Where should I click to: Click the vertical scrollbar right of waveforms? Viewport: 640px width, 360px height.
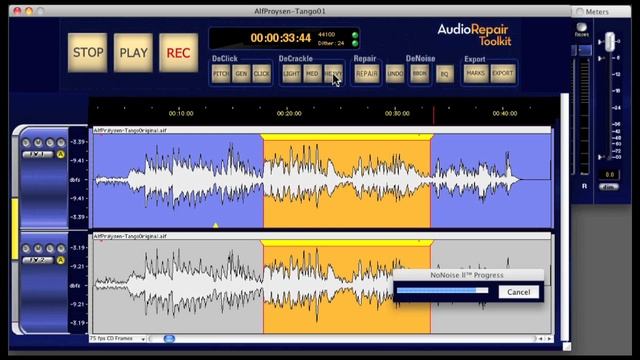[x=564, y=217]
